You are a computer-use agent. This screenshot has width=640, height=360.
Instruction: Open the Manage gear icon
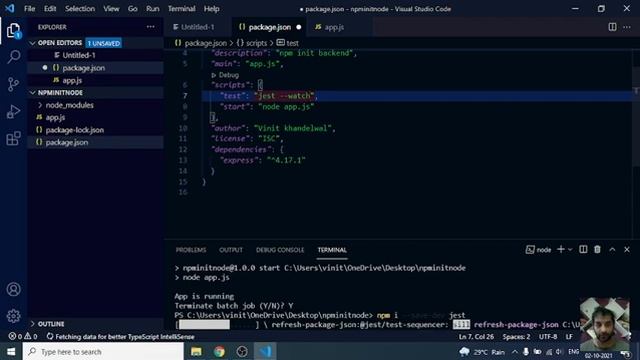click(x=13, y=316)
